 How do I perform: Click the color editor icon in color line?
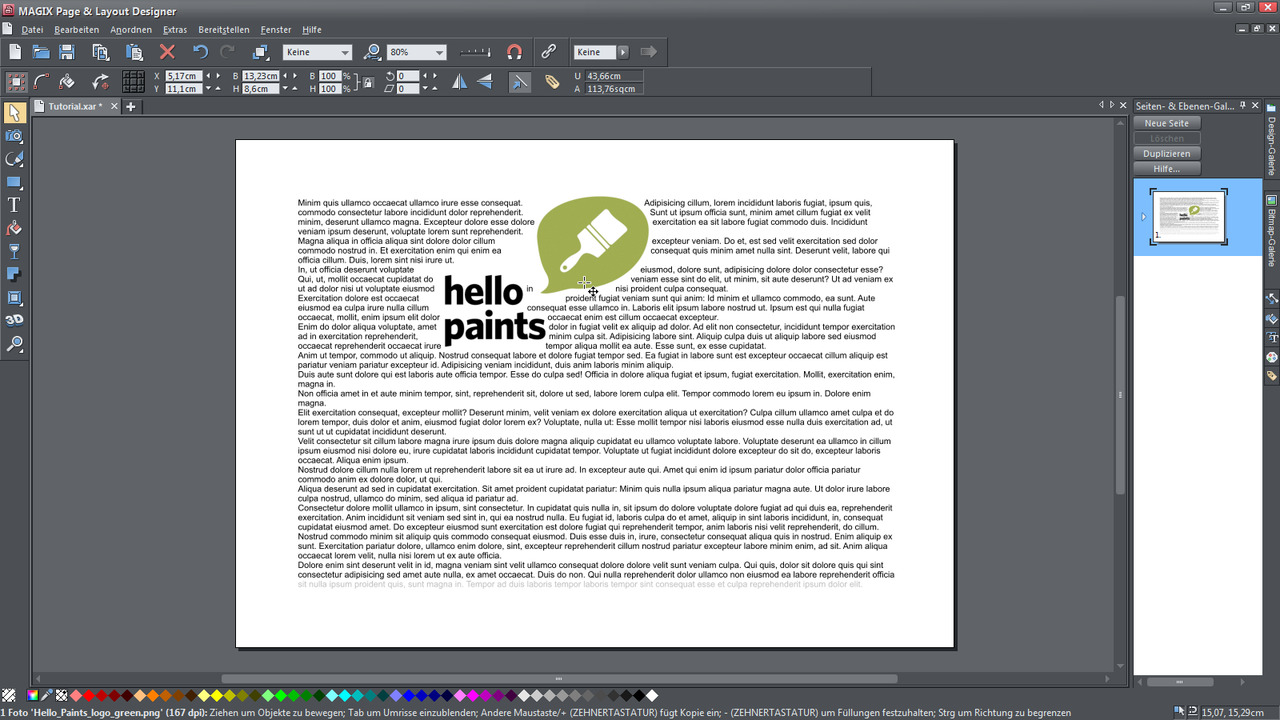pos(33,695)
